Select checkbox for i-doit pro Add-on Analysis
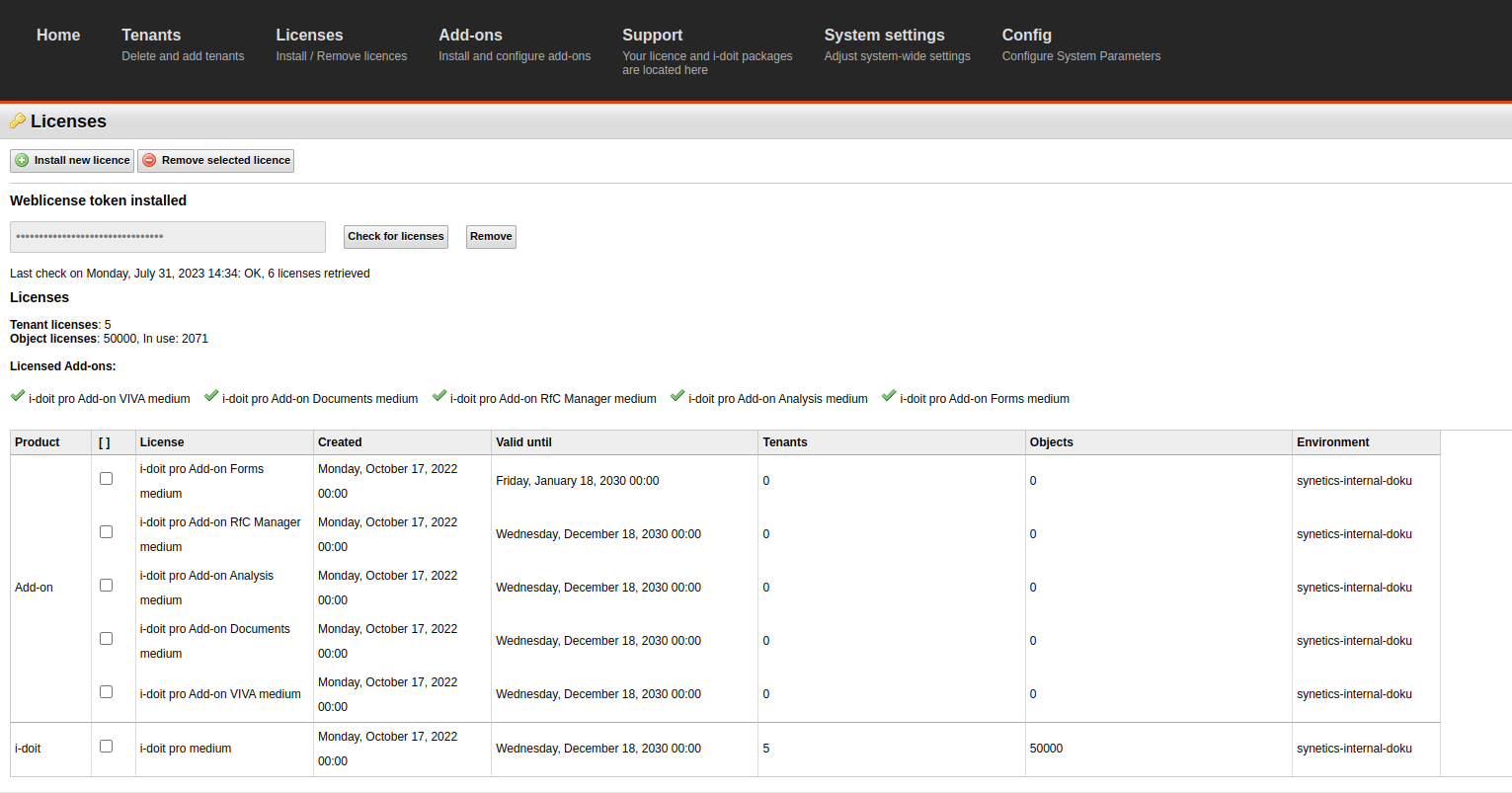1512x793 pixels. click(106, 585)
